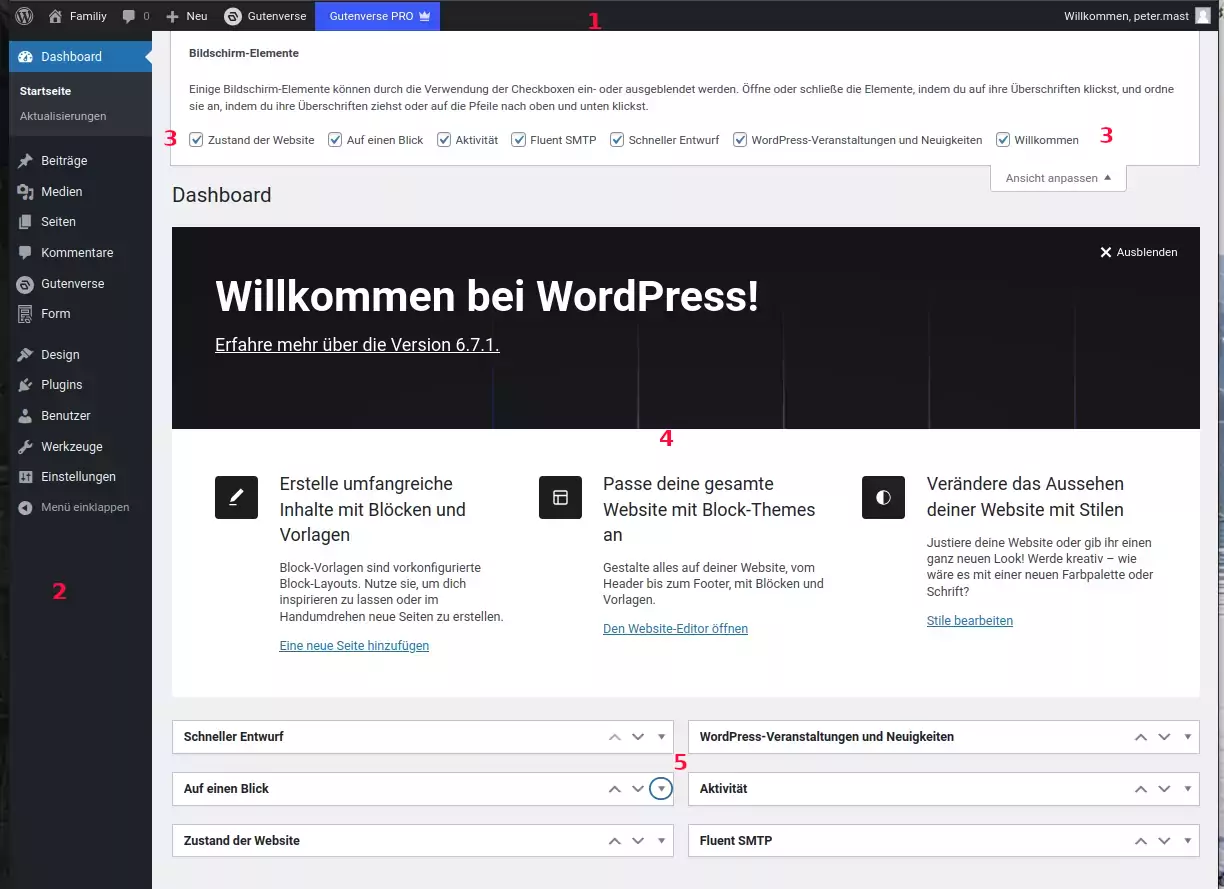This screenshot has height=889, width=1224.
Task: Click the home icon beside Familiy
Action: coord(55,16)
